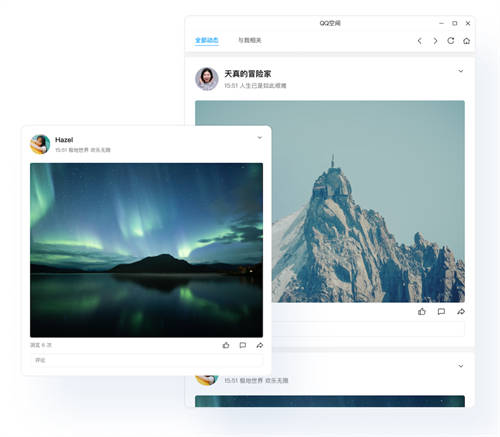Expand options chevron on 天真的冒险家 post
Viewport: 500px width, 437px height.
tap(461, 71)
